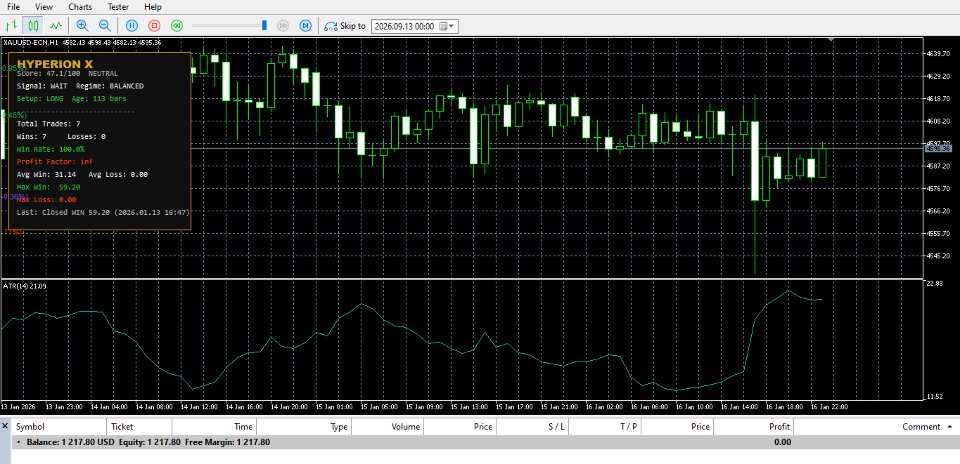
Task: Click the Skip to button label
Action: [x=353, y=26]
